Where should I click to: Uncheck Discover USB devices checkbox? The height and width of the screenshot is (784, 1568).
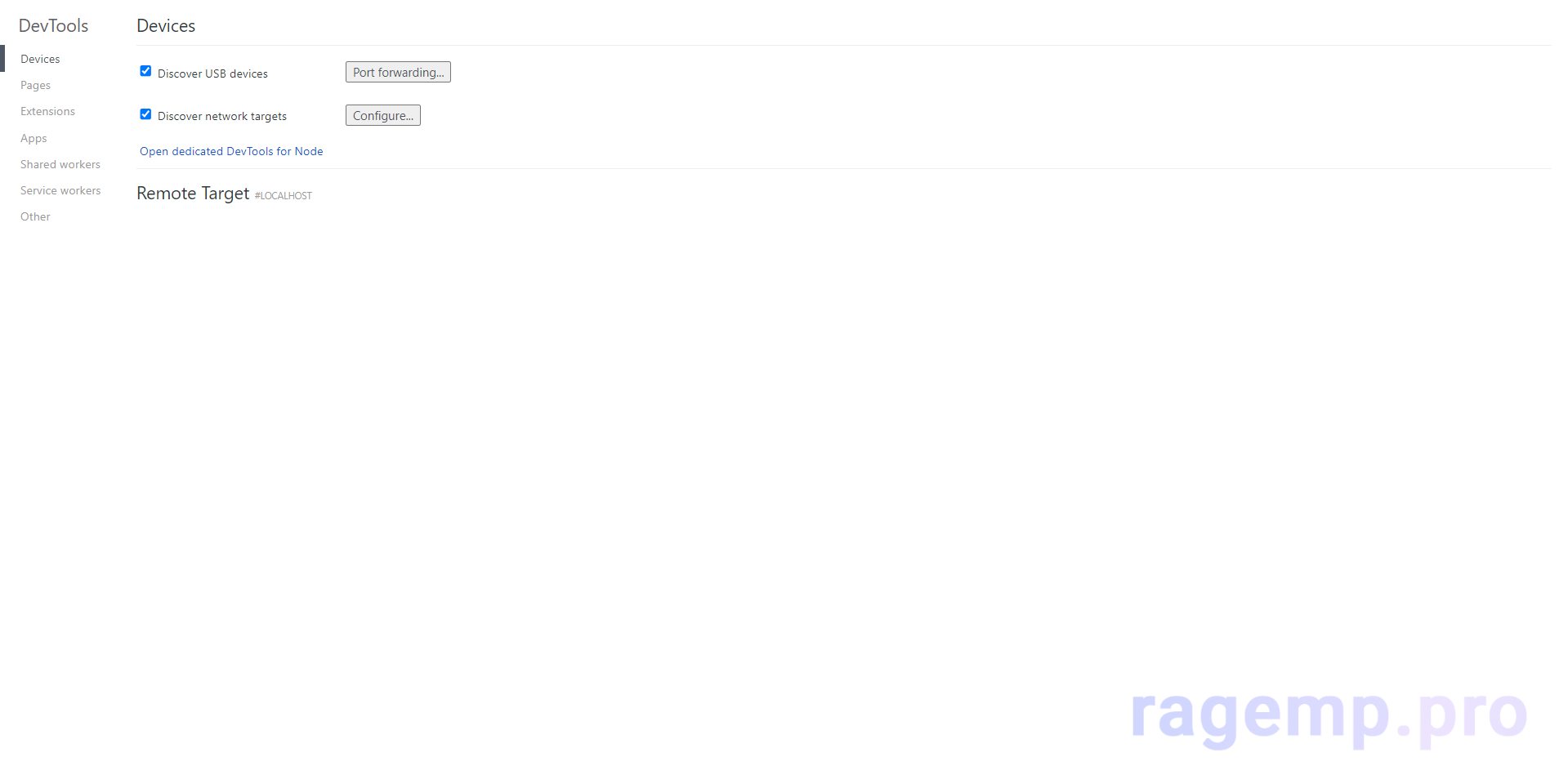[x=145, y=71]
